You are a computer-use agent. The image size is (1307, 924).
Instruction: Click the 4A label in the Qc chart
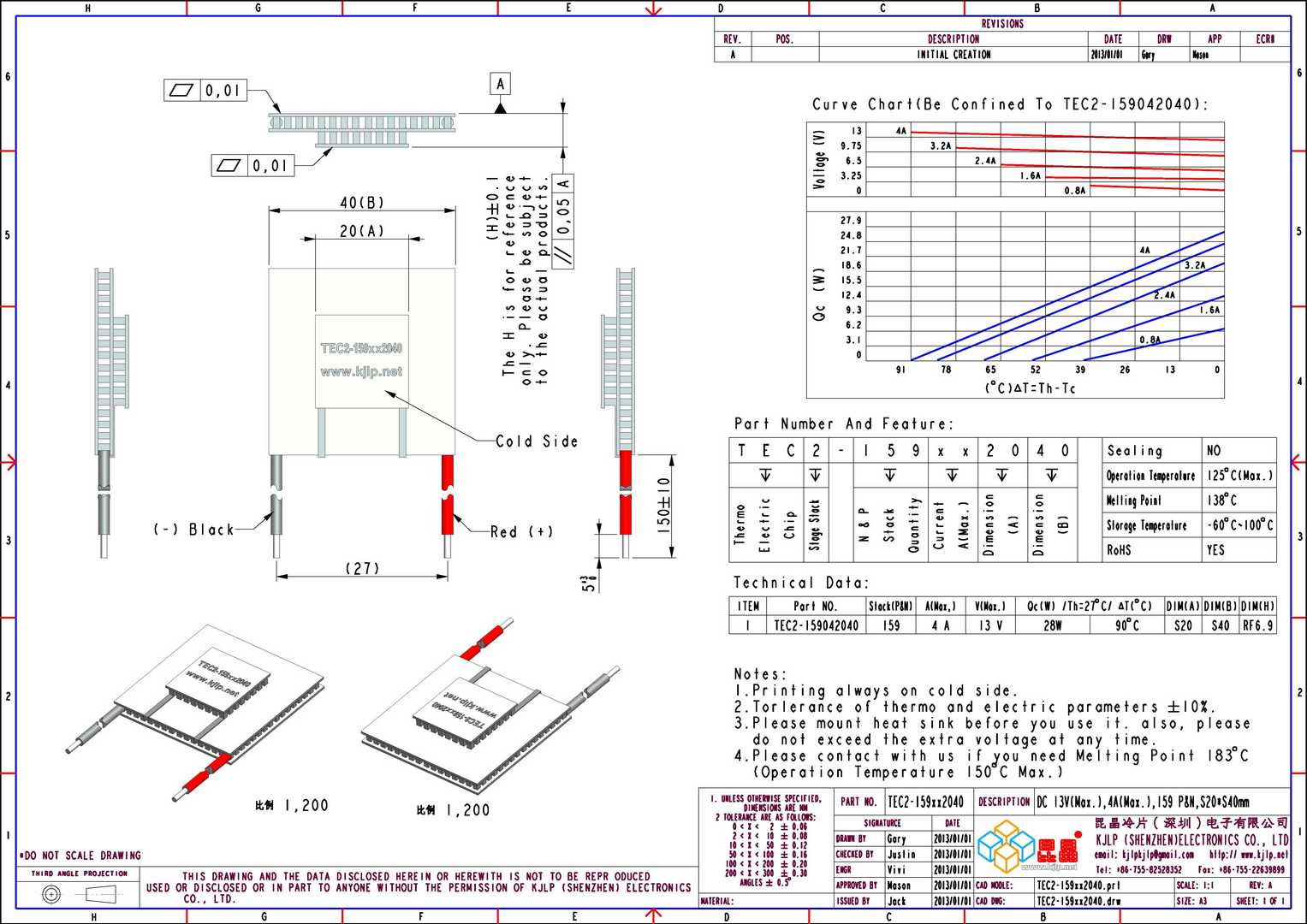pyautogui.click(x=1144, y=251)
